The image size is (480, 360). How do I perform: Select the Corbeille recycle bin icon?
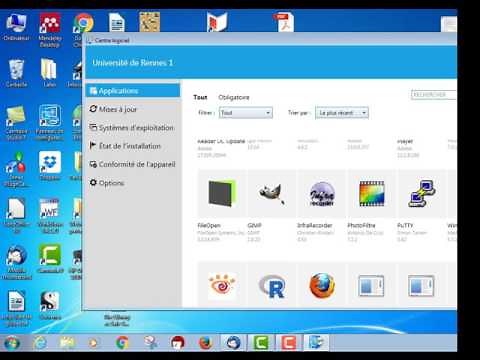(x=16, y=73)
